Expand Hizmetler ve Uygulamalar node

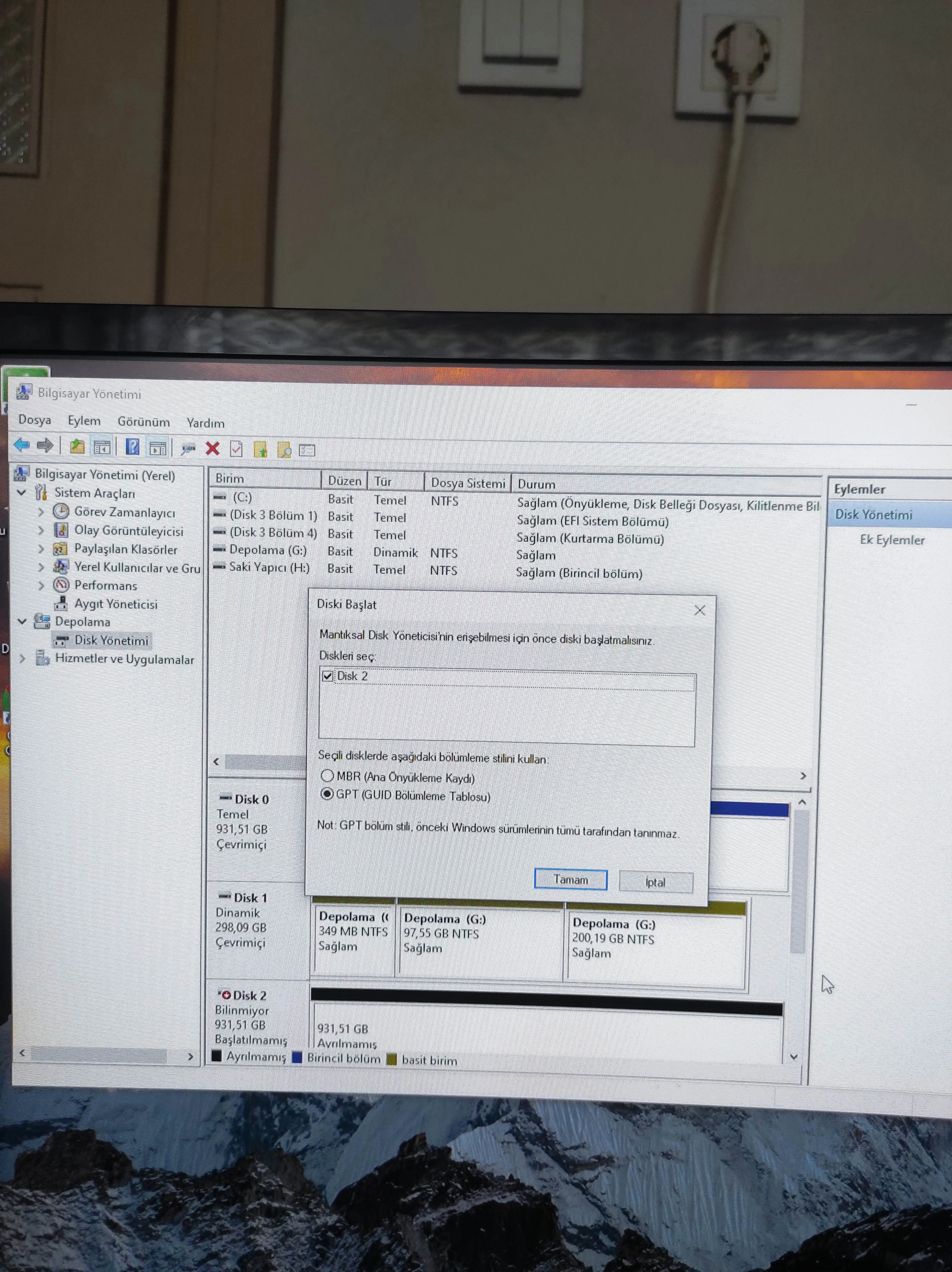coord(22,658)
